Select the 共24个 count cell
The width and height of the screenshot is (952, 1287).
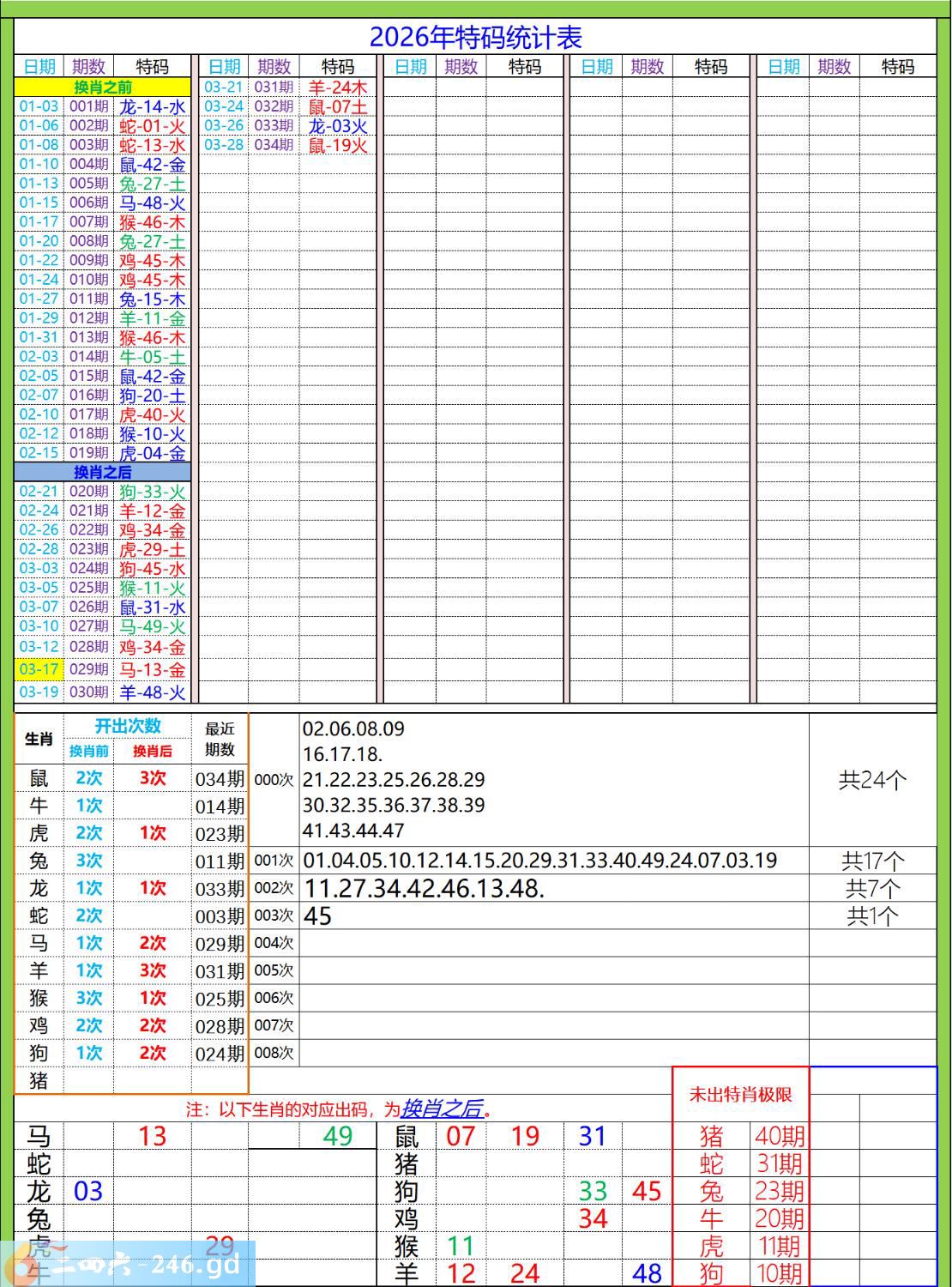[x=872, y=779]
